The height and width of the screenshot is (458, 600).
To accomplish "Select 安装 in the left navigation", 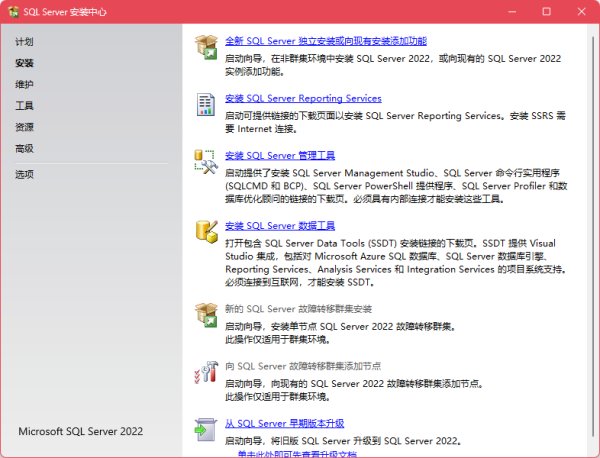I will (24, 63).
